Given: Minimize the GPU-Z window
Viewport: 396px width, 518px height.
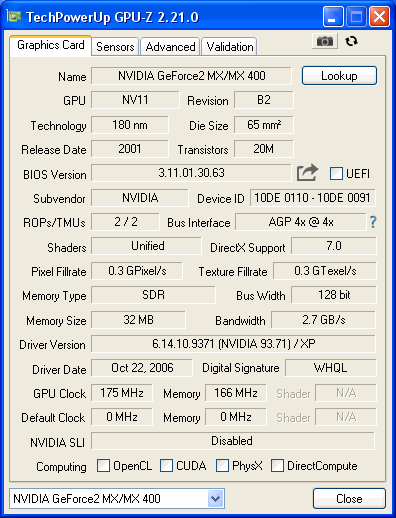Looking at the screenshot, I should pos(332,17).
